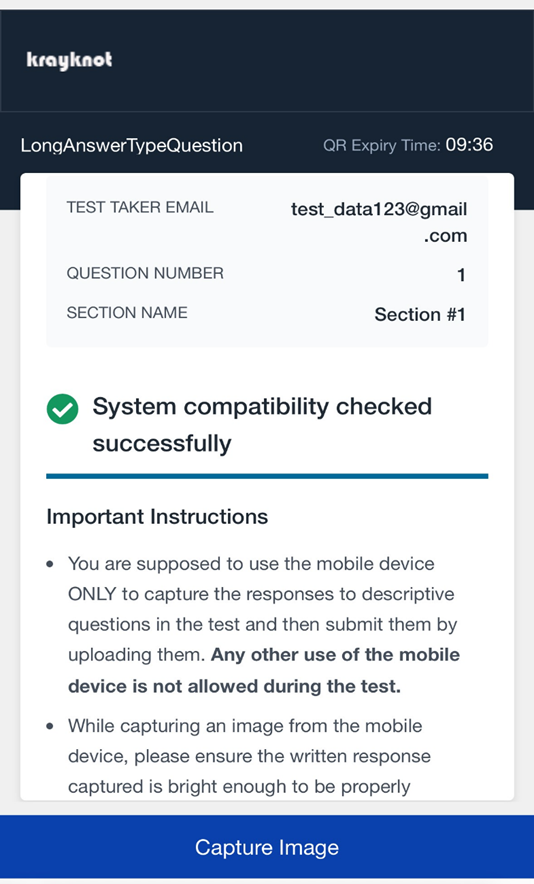
Task: Click the bold mobile device warning text
Action: 264,670
